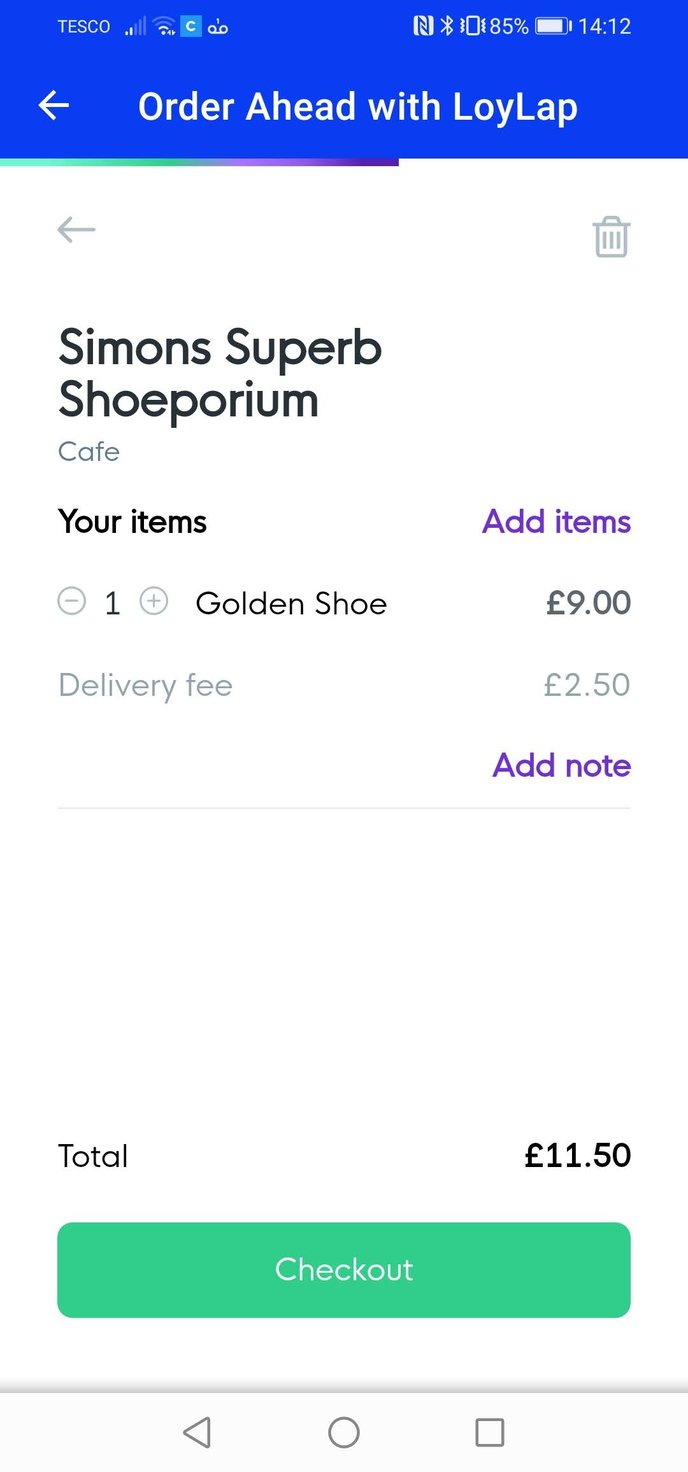
Task: Decrease Golden Shoe quantity with minus button
Action: [x=72, y=602]
